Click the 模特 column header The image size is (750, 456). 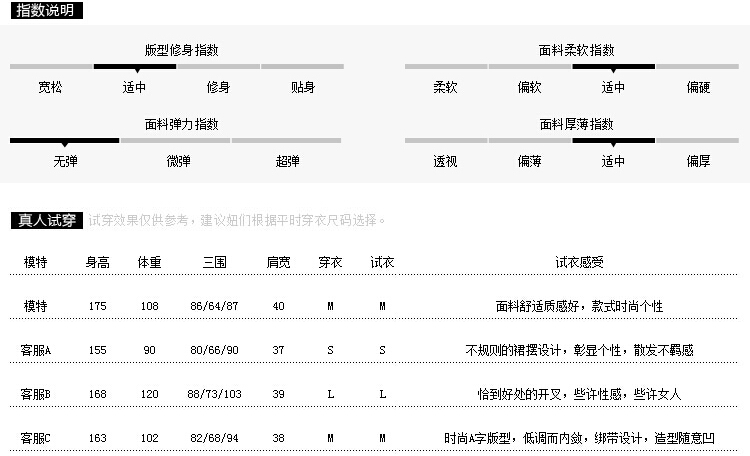point(35,262)
